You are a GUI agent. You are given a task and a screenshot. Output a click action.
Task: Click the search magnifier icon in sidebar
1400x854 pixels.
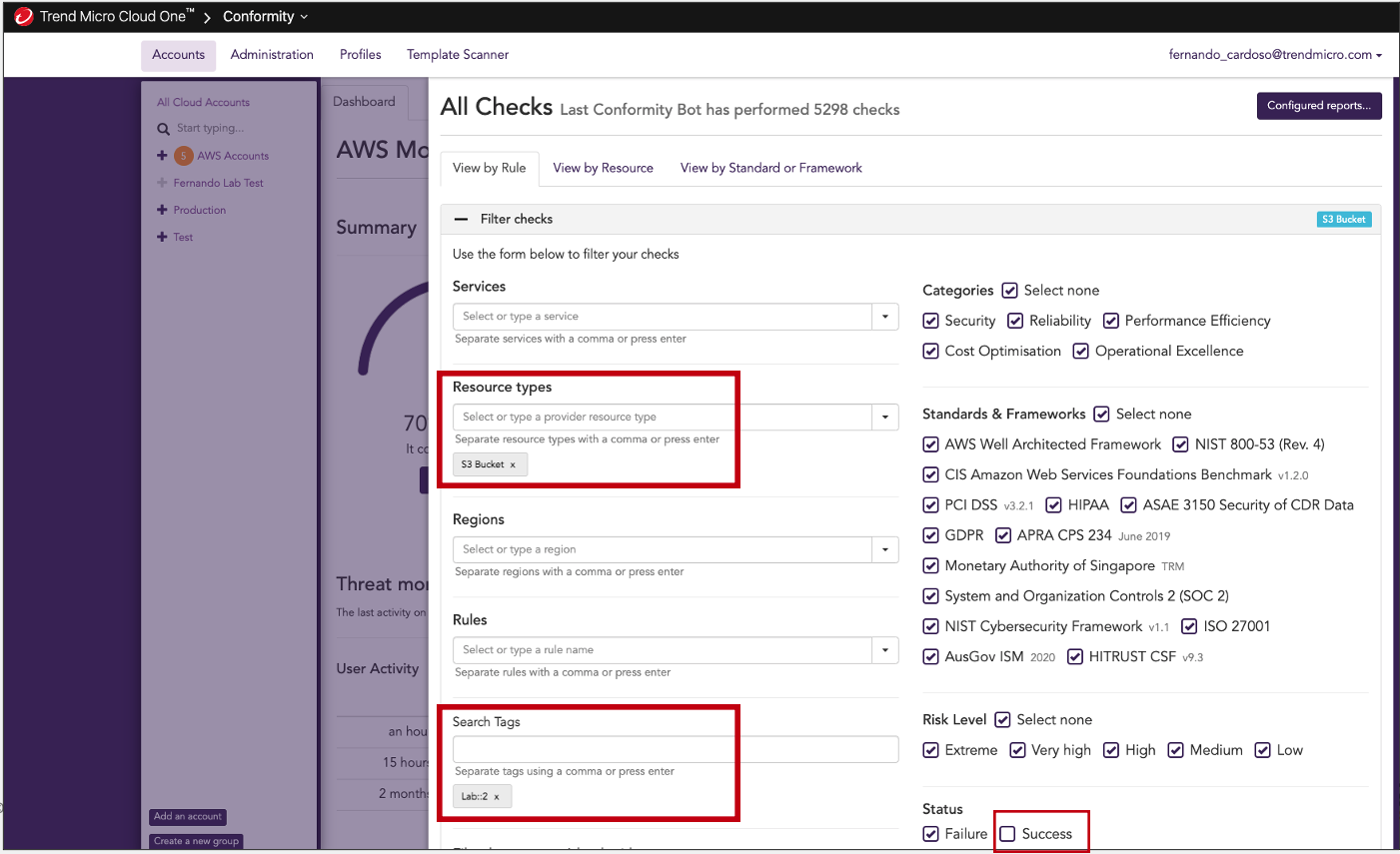click(x=163, y=128)
